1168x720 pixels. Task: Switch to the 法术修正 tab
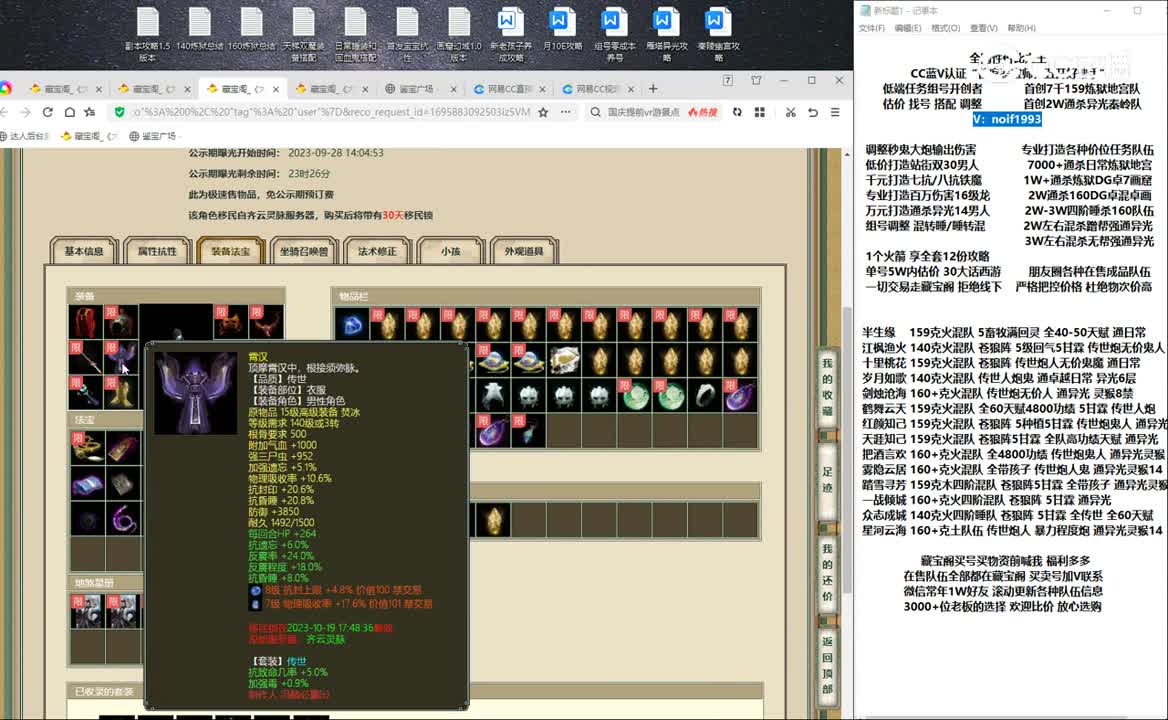point(377,252)
